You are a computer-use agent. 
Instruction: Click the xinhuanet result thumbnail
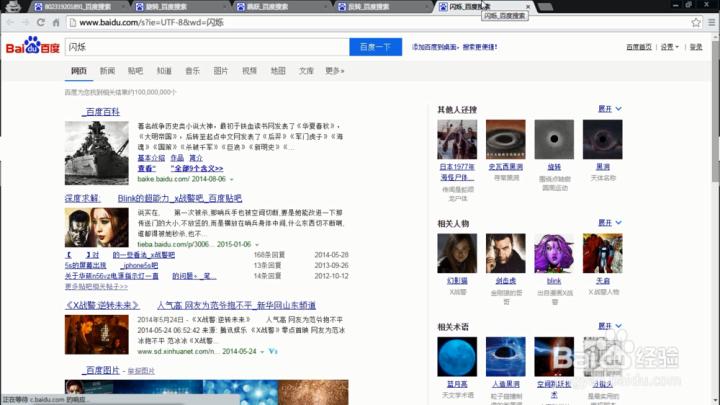(x=97, y=334)
